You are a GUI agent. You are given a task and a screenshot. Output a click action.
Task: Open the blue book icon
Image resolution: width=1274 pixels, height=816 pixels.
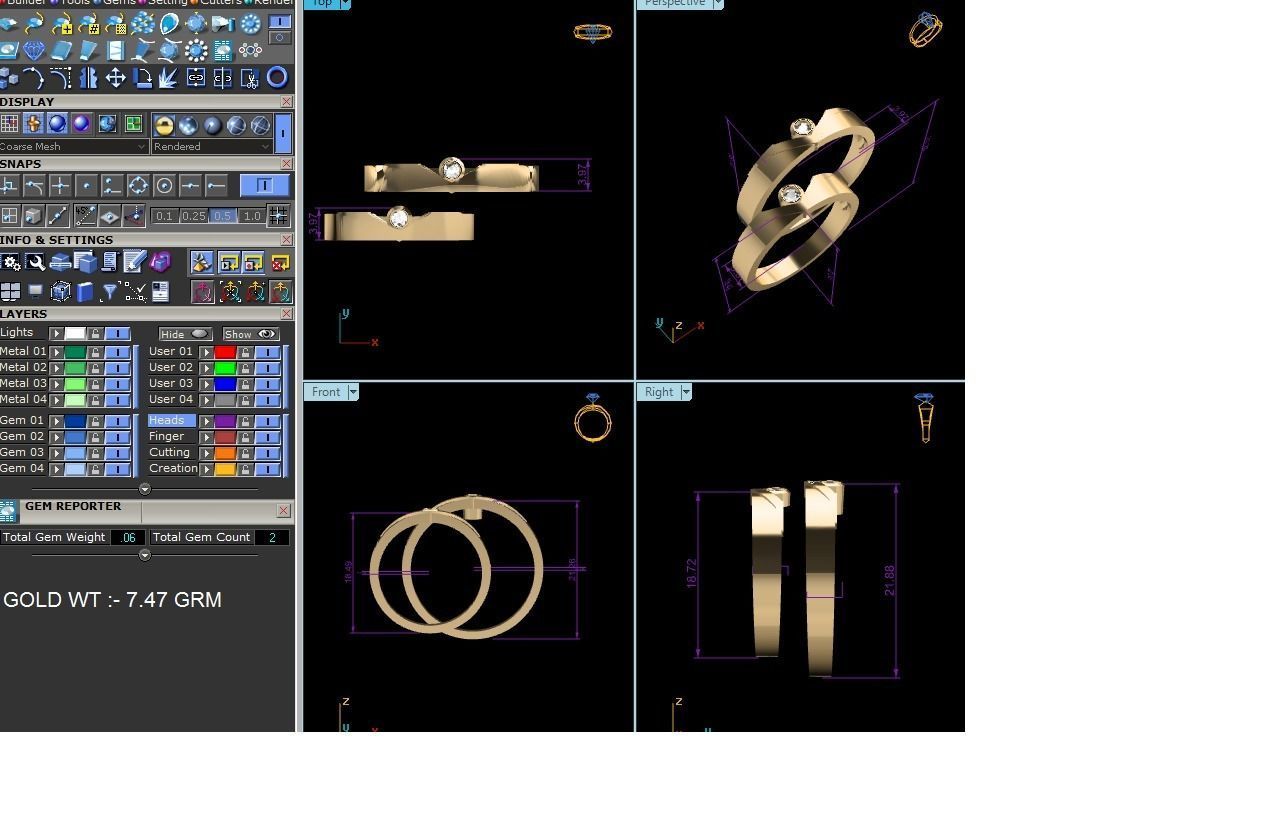tap(85, 292)
